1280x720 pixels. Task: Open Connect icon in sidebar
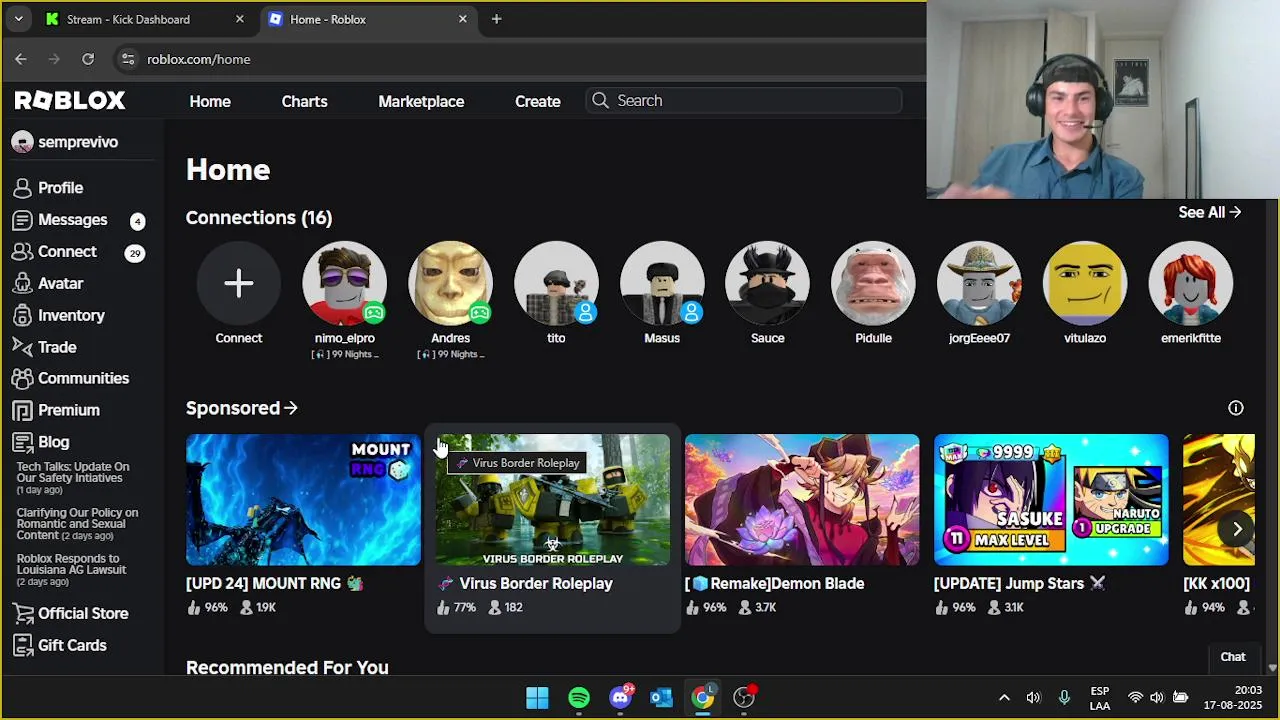(22, 252)
